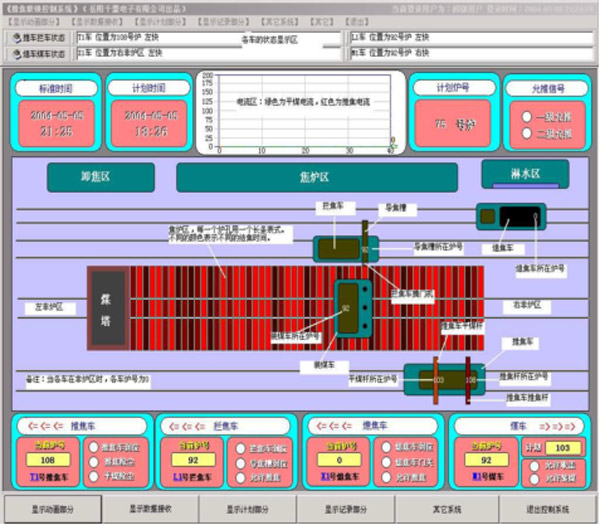Click the 103 plan number field in 煤车 panel
This screenshot has height=525, width=600.
tap(562, 449)
